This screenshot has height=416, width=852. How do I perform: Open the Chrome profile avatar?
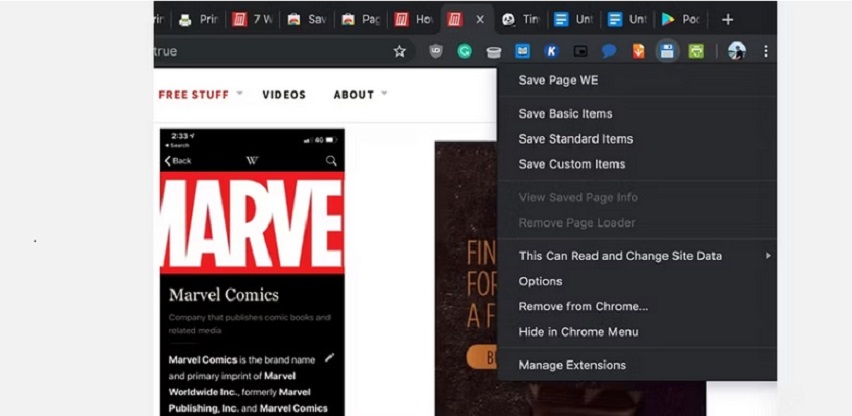[x=737, y=52]
